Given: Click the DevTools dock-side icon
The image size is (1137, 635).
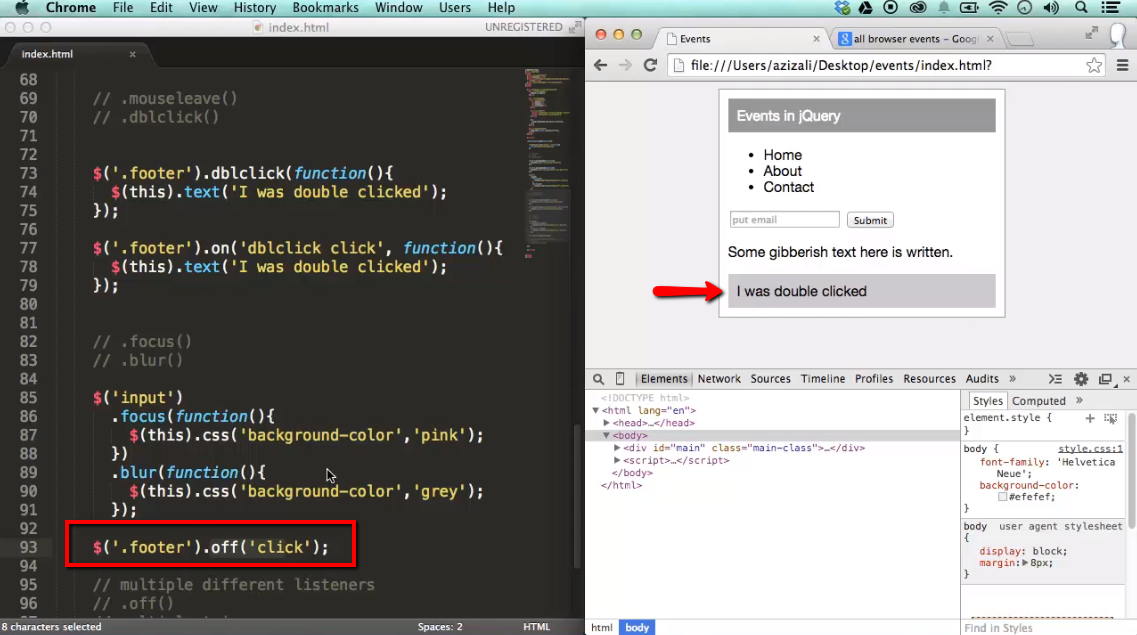Looking at the screenshot, I should point(1105,379).
